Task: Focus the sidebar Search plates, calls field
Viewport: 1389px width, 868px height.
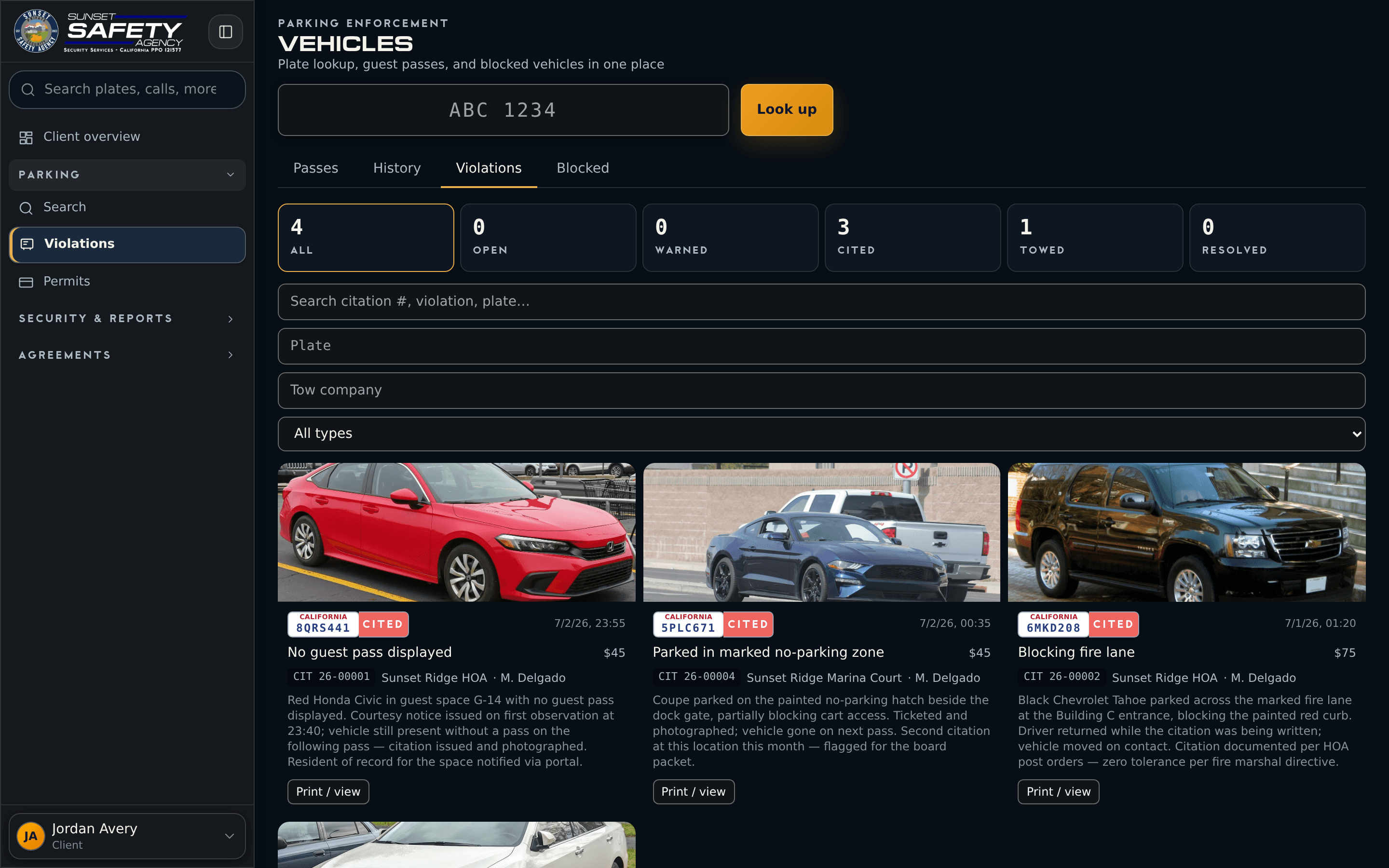Action: click(x=127, y=90)
